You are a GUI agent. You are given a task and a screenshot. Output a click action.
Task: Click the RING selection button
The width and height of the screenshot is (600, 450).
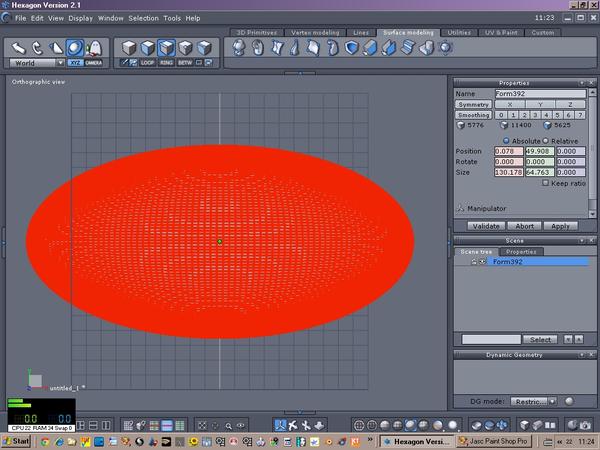click(x=166, y=63)
